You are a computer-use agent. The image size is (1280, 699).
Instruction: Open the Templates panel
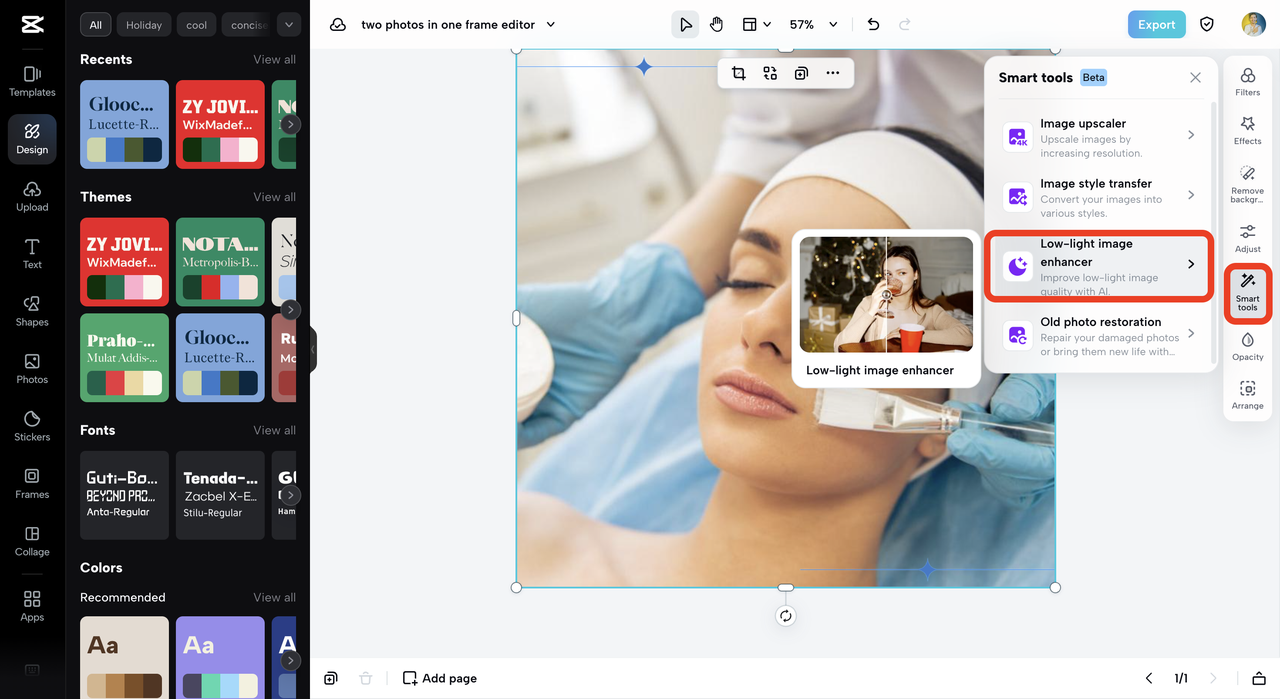point(32,81)
